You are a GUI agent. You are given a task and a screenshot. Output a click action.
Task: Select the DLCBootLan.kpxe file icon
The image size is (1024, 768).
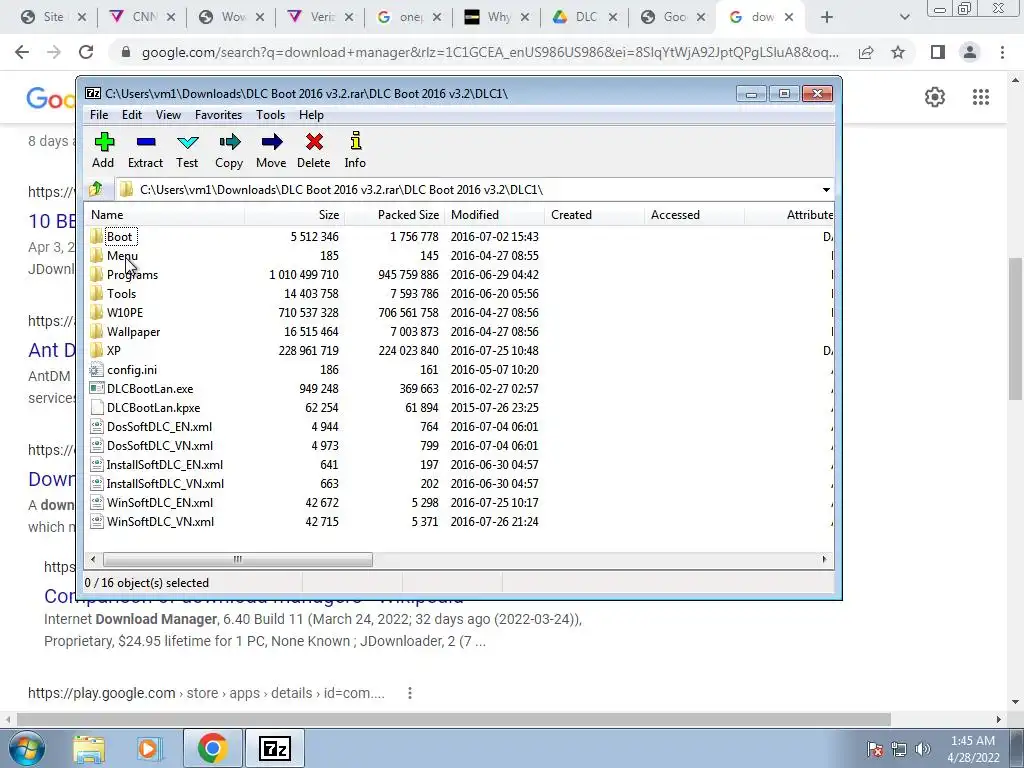(x=97, y=408)
